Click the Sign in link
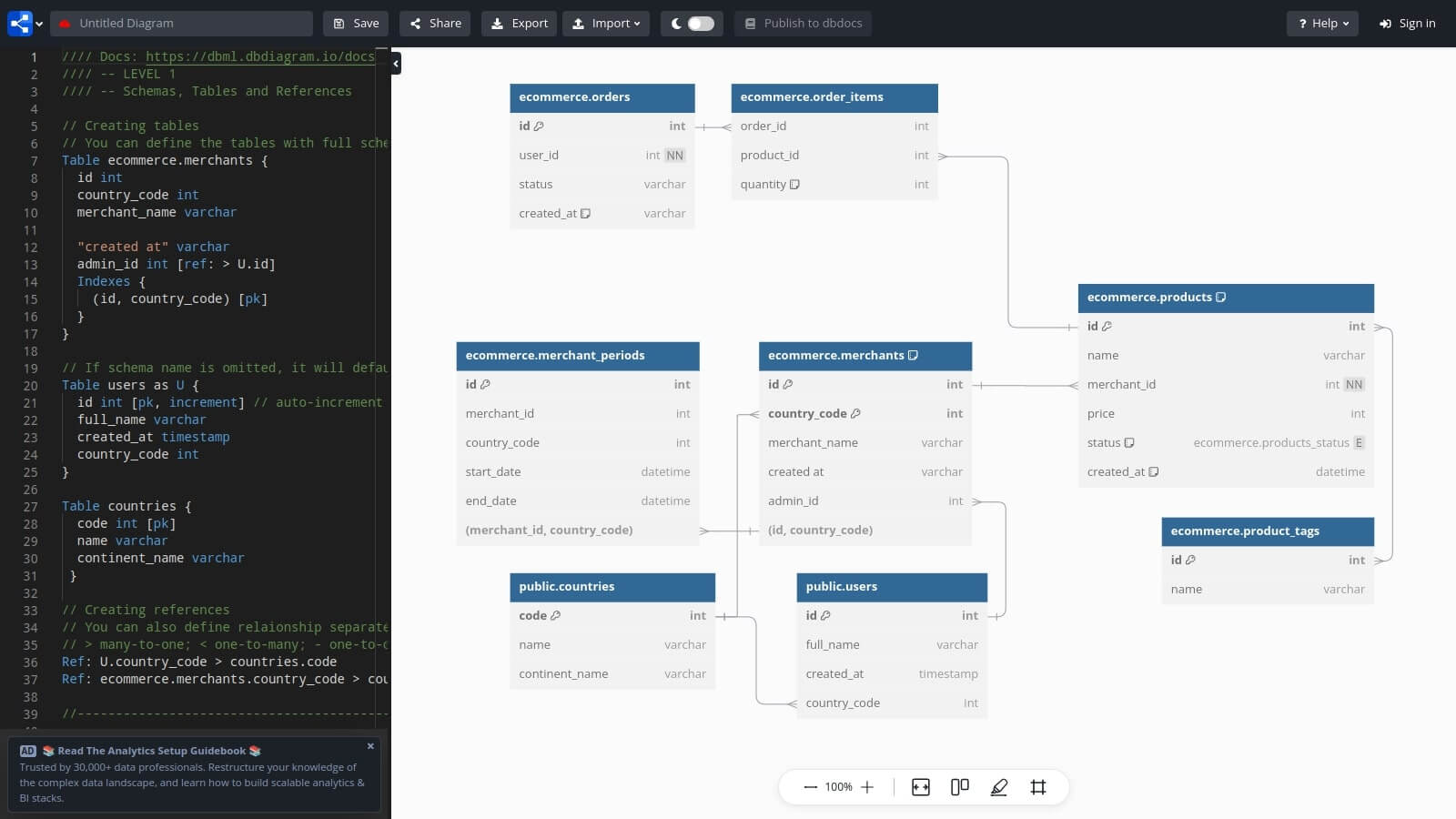The width and height of the screenshot is (1456, 819). [1407, 23]
